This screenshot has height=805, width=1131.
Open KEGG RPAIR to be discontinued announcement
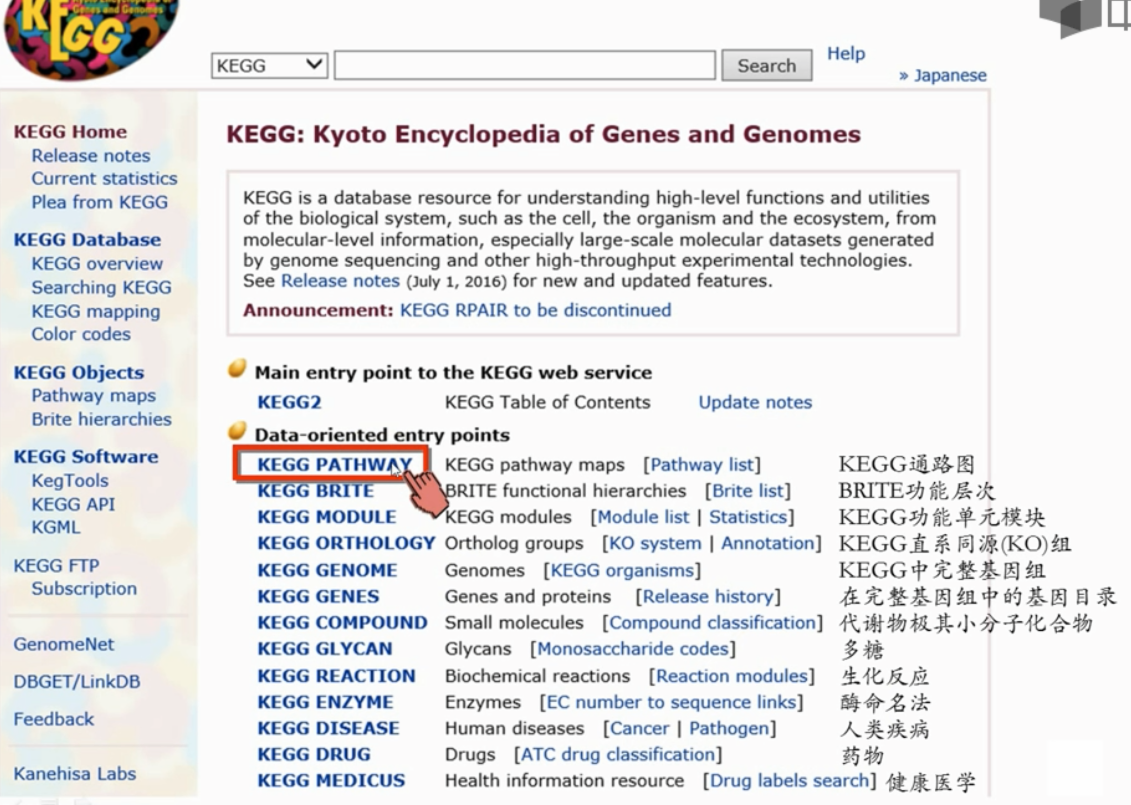pos(535,310)
